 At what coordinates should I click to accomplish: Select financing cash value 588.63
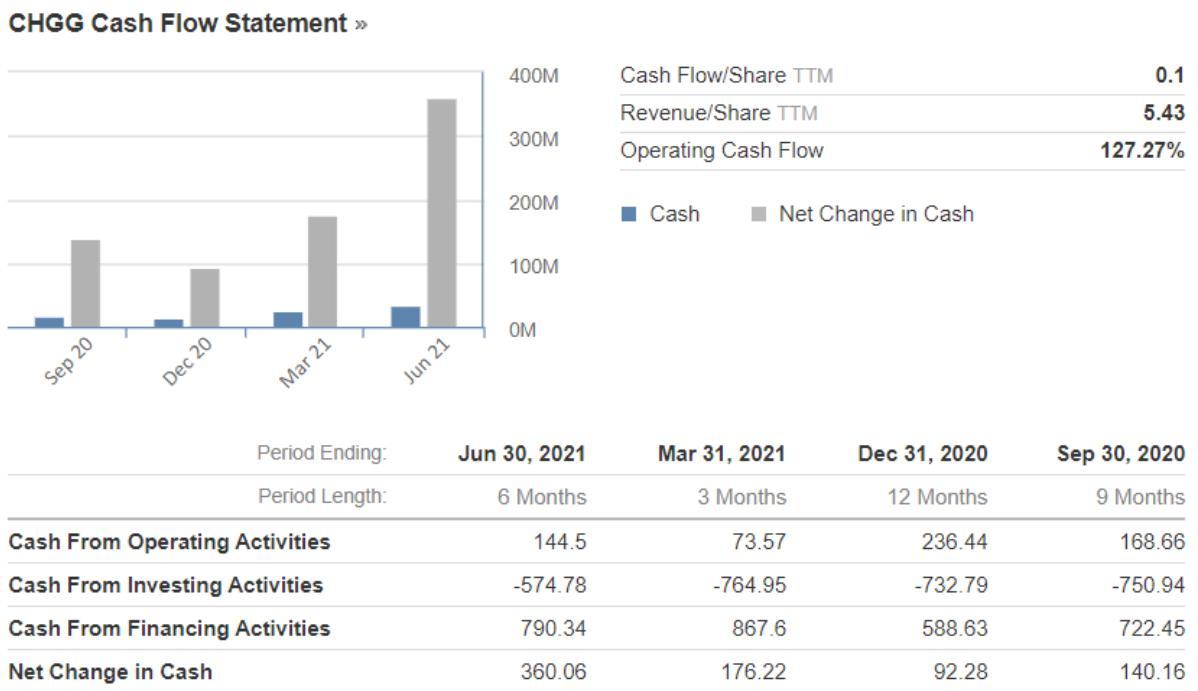(954, 628)
